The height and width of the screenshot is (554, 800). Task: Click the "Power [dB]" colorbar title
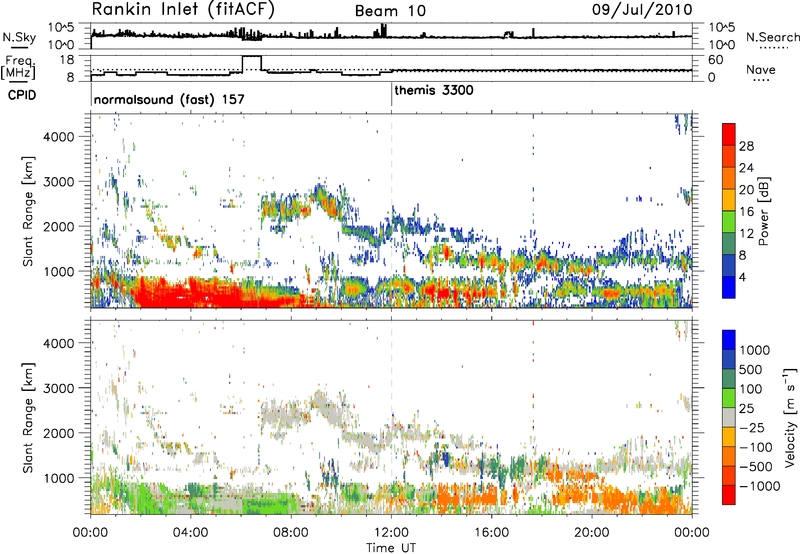click(x=764, y=211)
